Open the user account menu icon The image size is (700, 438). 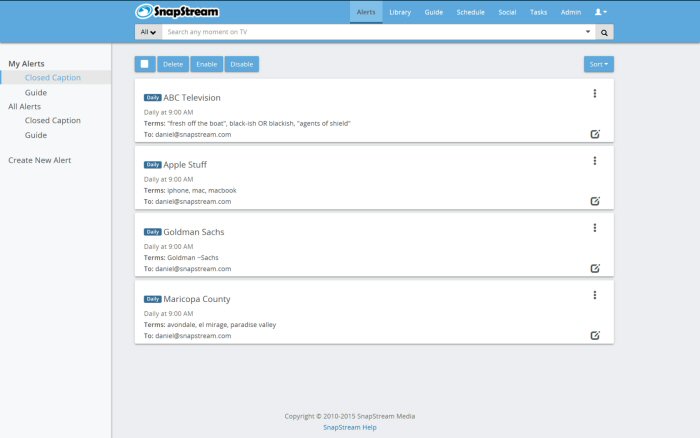[x=600, y=12]
